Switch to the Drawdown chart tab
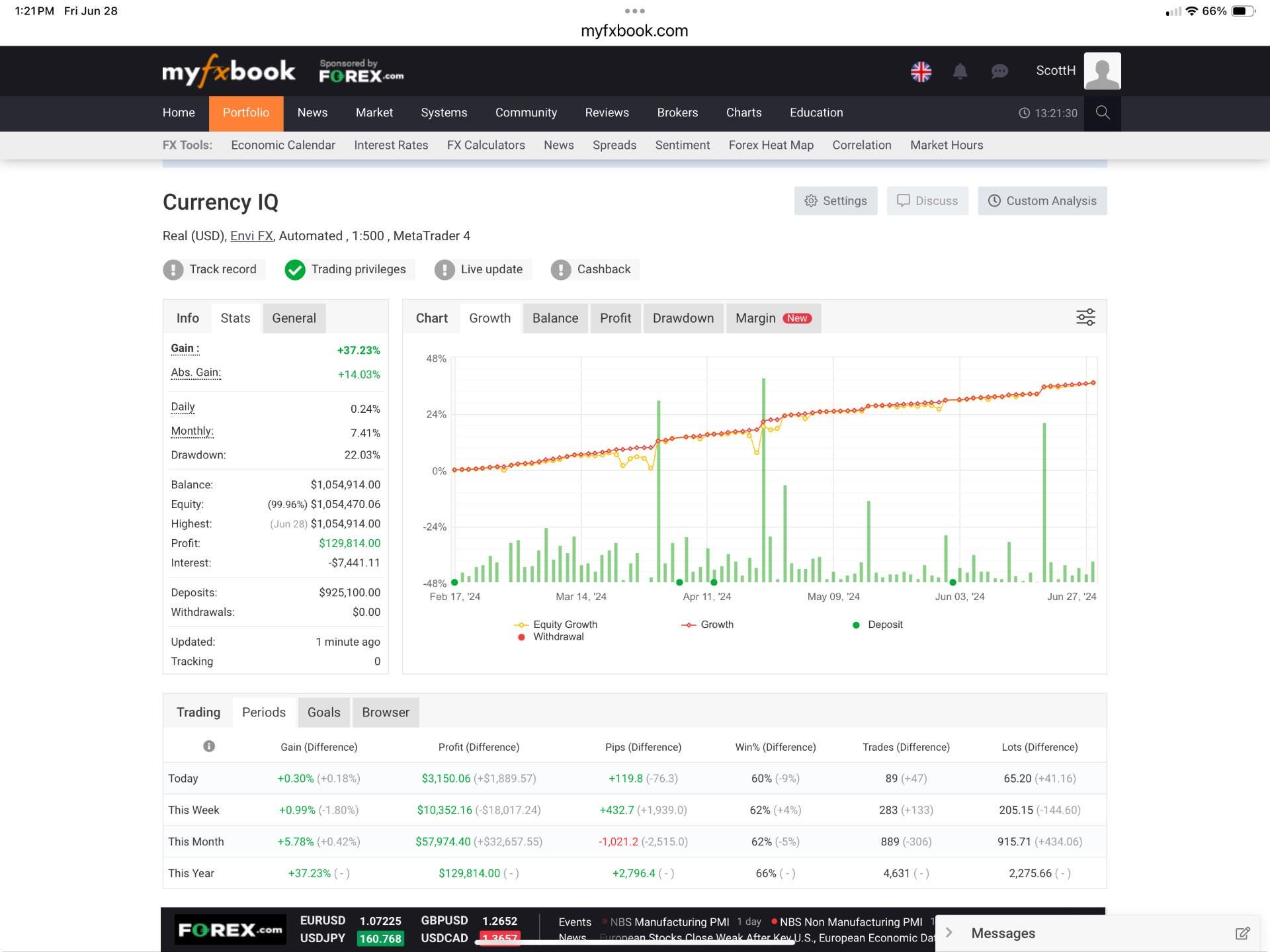Image resolution: width=1270 pixels, height=952 pixels. (683, 318)
